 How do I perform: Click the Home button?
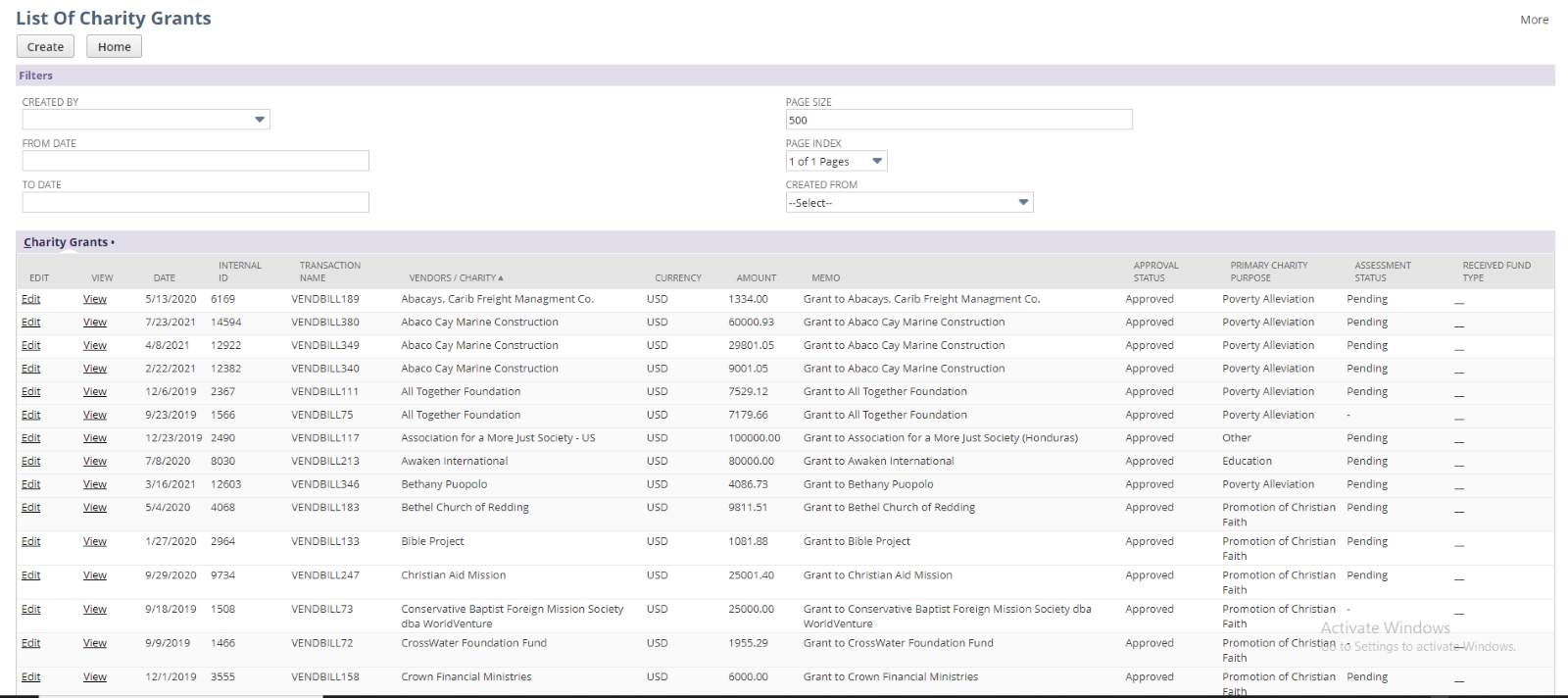(114, 47)
